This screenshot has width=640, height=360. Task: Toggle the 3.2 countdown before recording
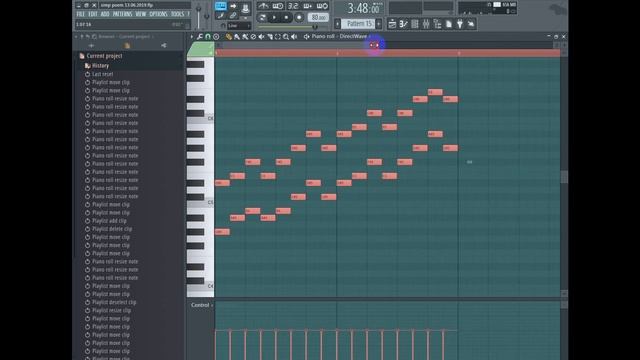[x=293, y=6]
